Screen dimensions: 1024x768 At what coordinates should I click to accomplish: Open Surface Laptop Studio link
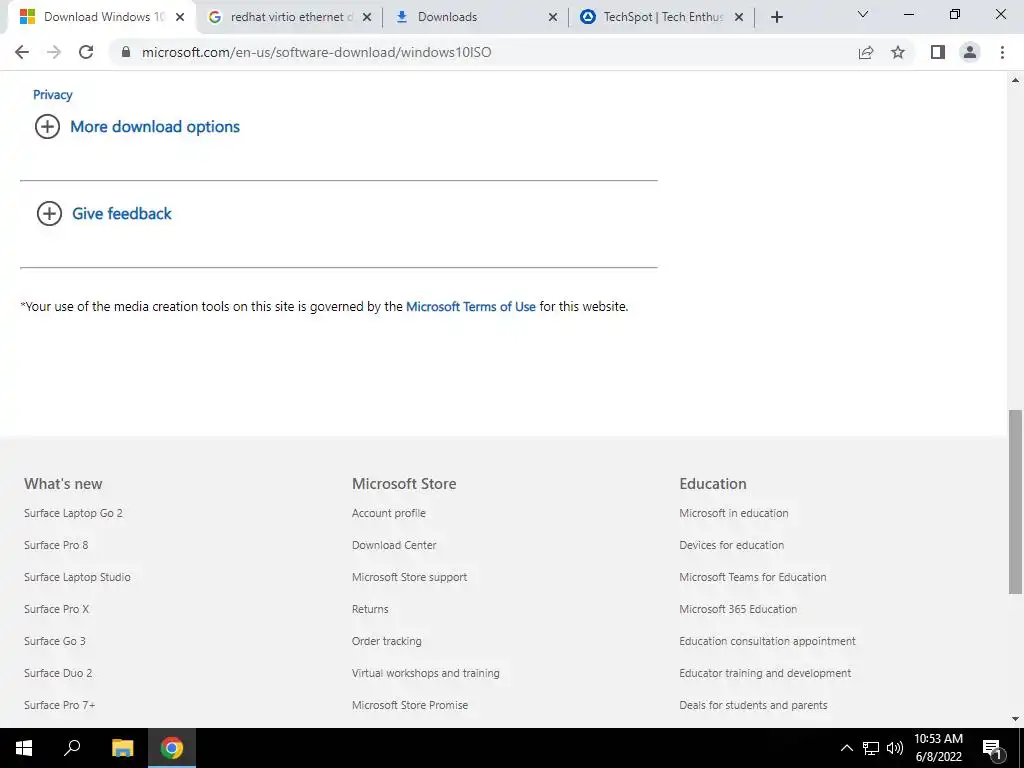click(x=77, y=577)
